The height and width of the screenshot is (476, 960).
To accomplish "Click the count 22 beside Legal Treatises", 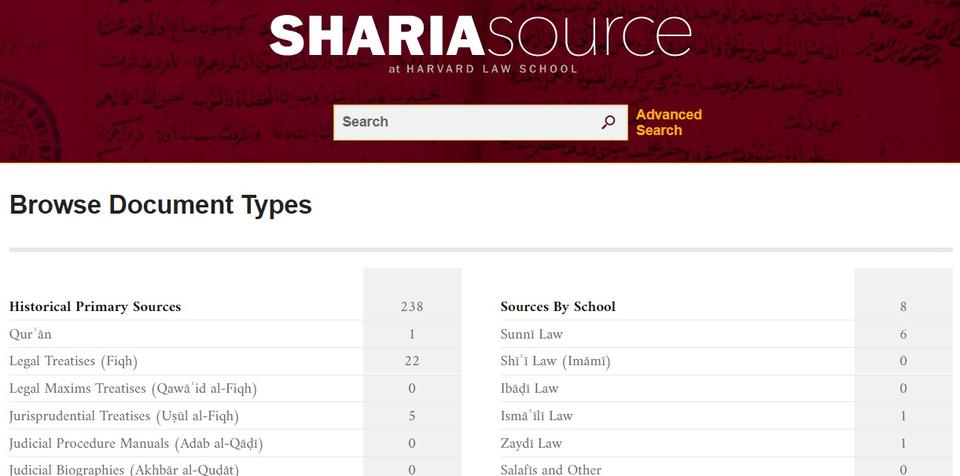I will click(412, 361).
